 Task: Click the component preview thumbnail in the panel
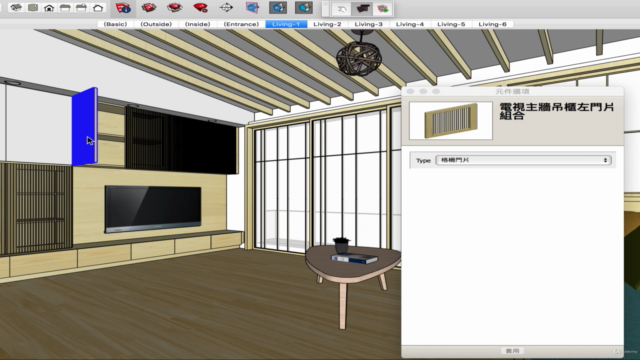click(x=451, y=121)
